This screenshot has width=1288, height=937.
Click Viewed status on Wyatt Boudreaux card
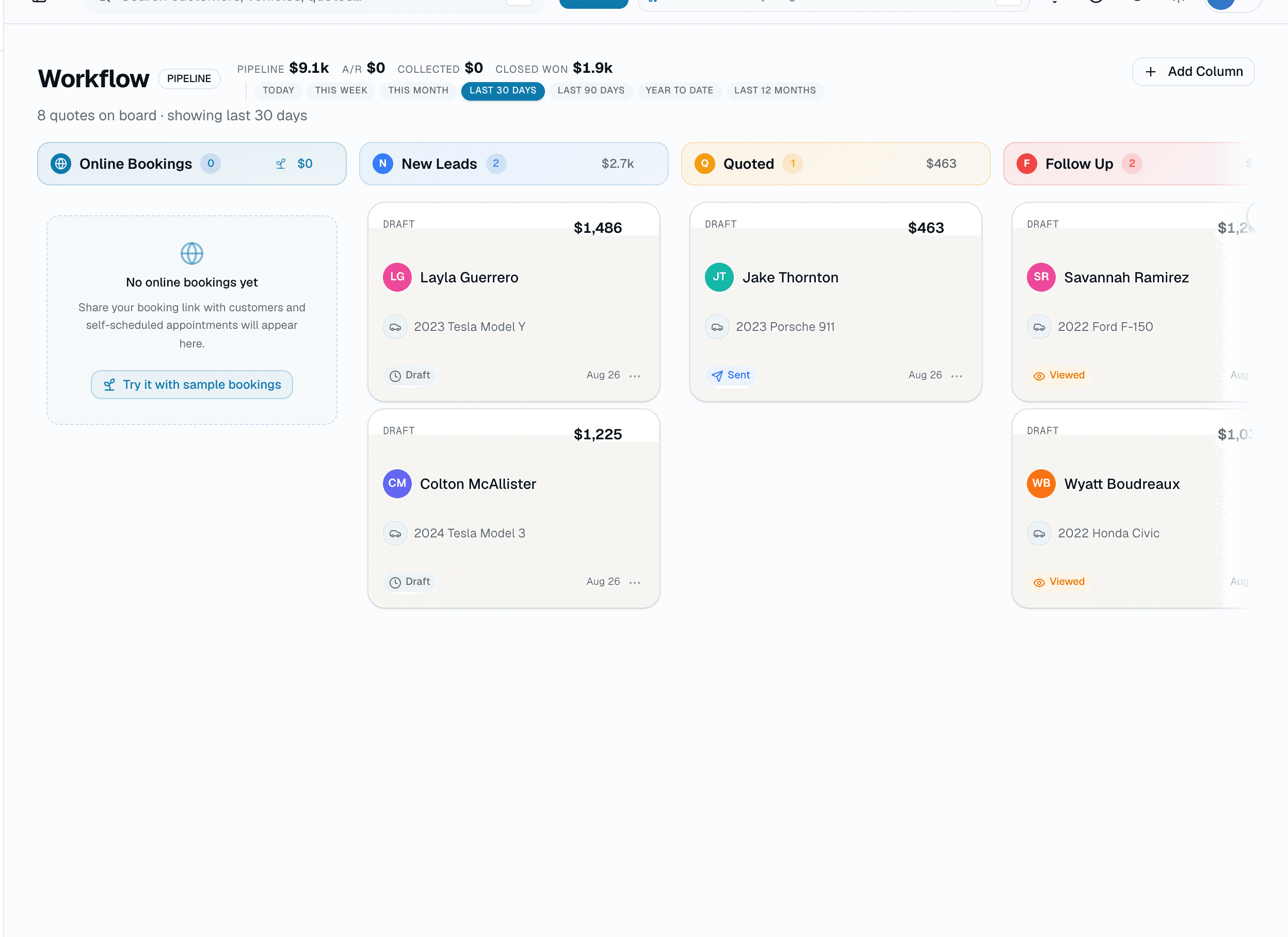coord(1058,581)
